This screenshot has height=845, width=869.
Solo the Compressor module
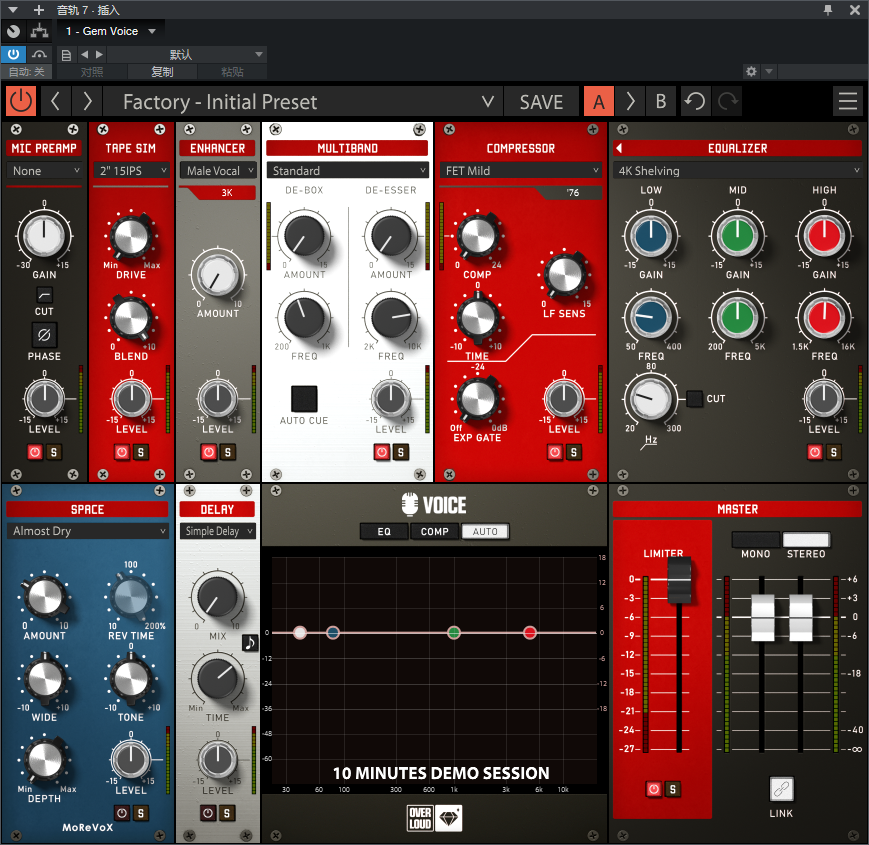click(x=574, y=452)
